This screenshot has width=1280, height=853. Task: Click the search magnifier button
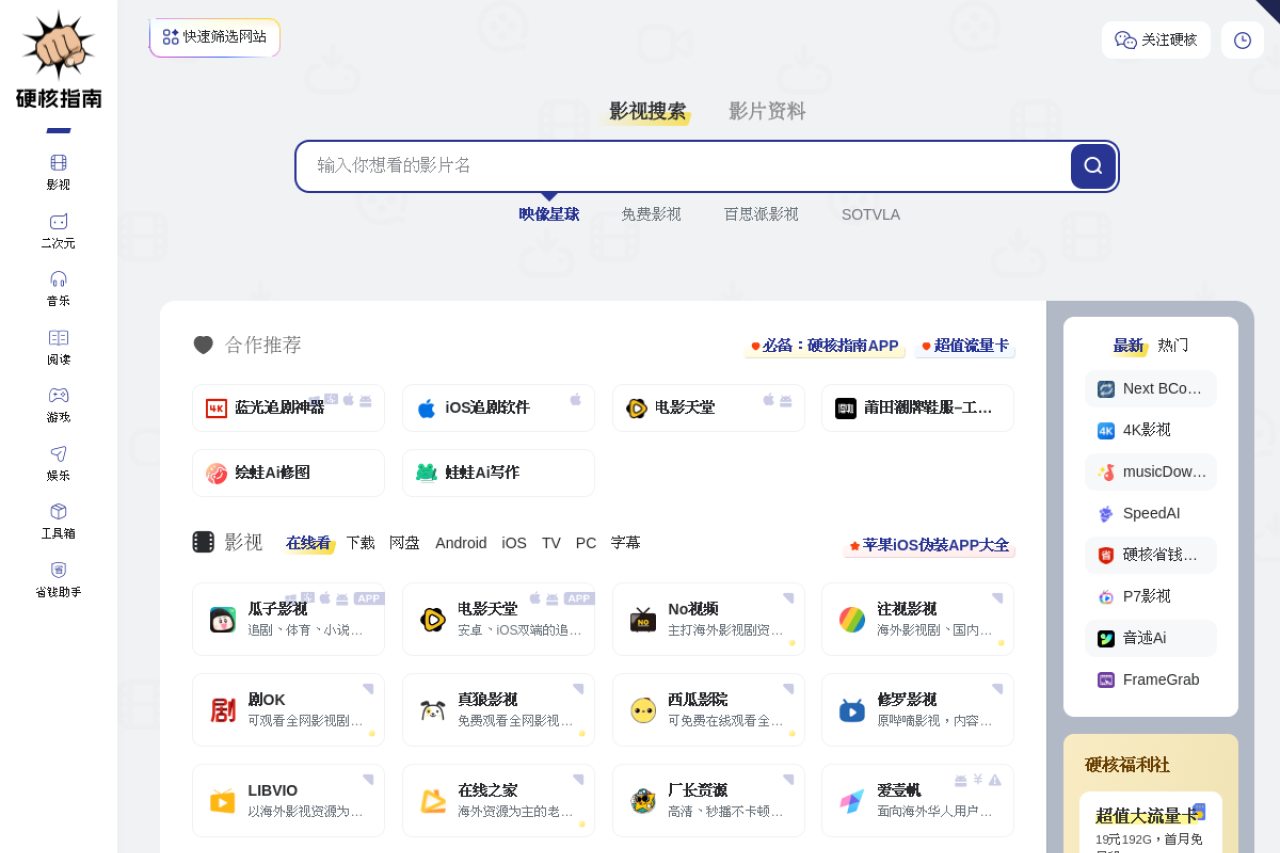click(x=1093, y=166)
